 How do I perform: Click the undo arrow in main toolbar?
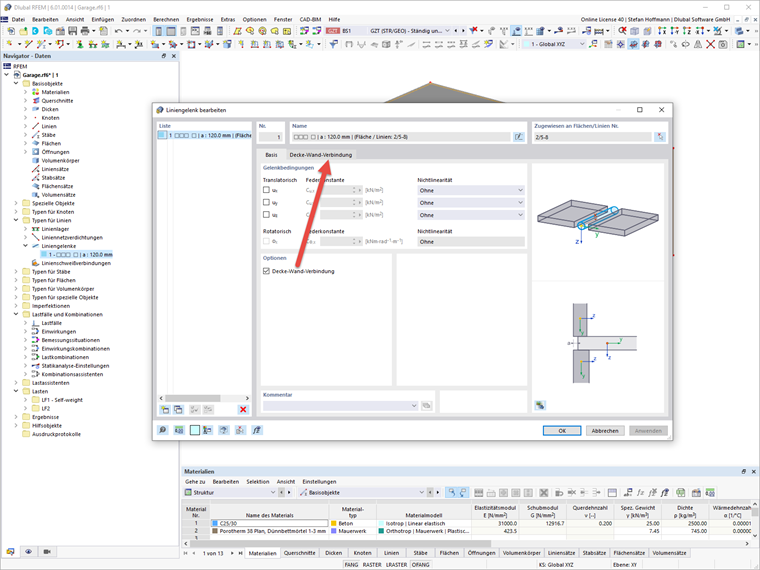(118, 31)
